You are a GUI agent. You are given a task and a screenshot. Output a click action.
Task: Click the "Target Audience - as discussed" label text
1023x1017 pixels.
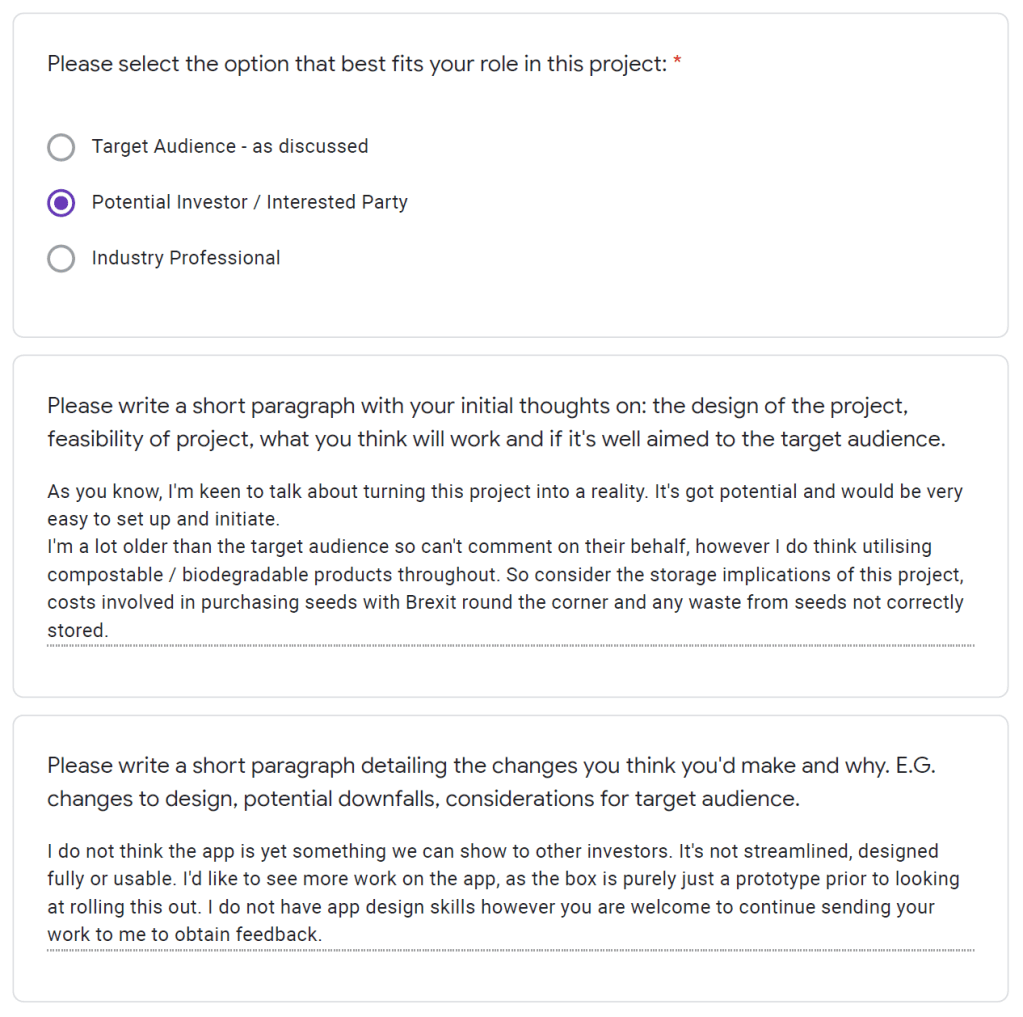coord(229,147)
